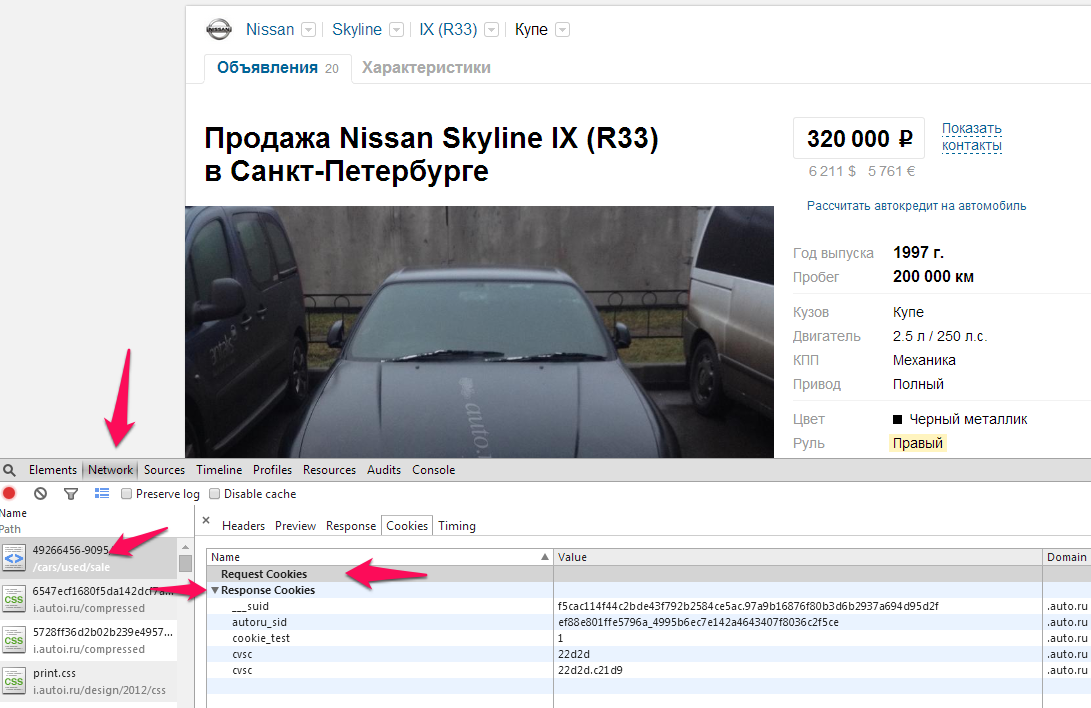Viewport: 1091px width, 708px height.
Task: Select the print.css request name
Action: coord(54,673)
